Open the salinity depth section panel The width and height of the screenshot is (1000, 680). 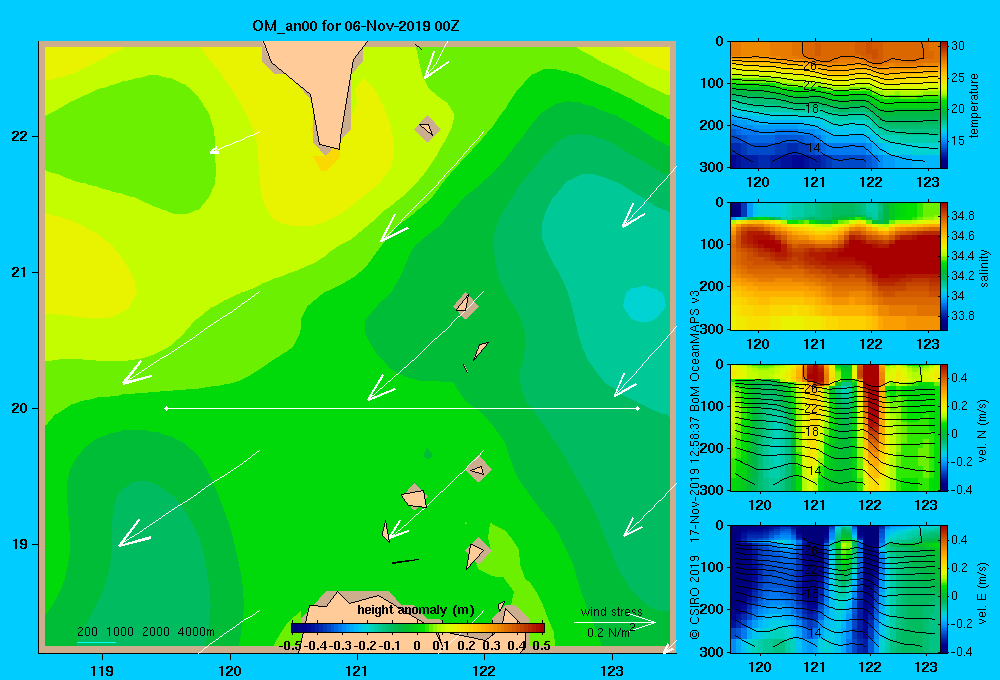coord(834,267)
